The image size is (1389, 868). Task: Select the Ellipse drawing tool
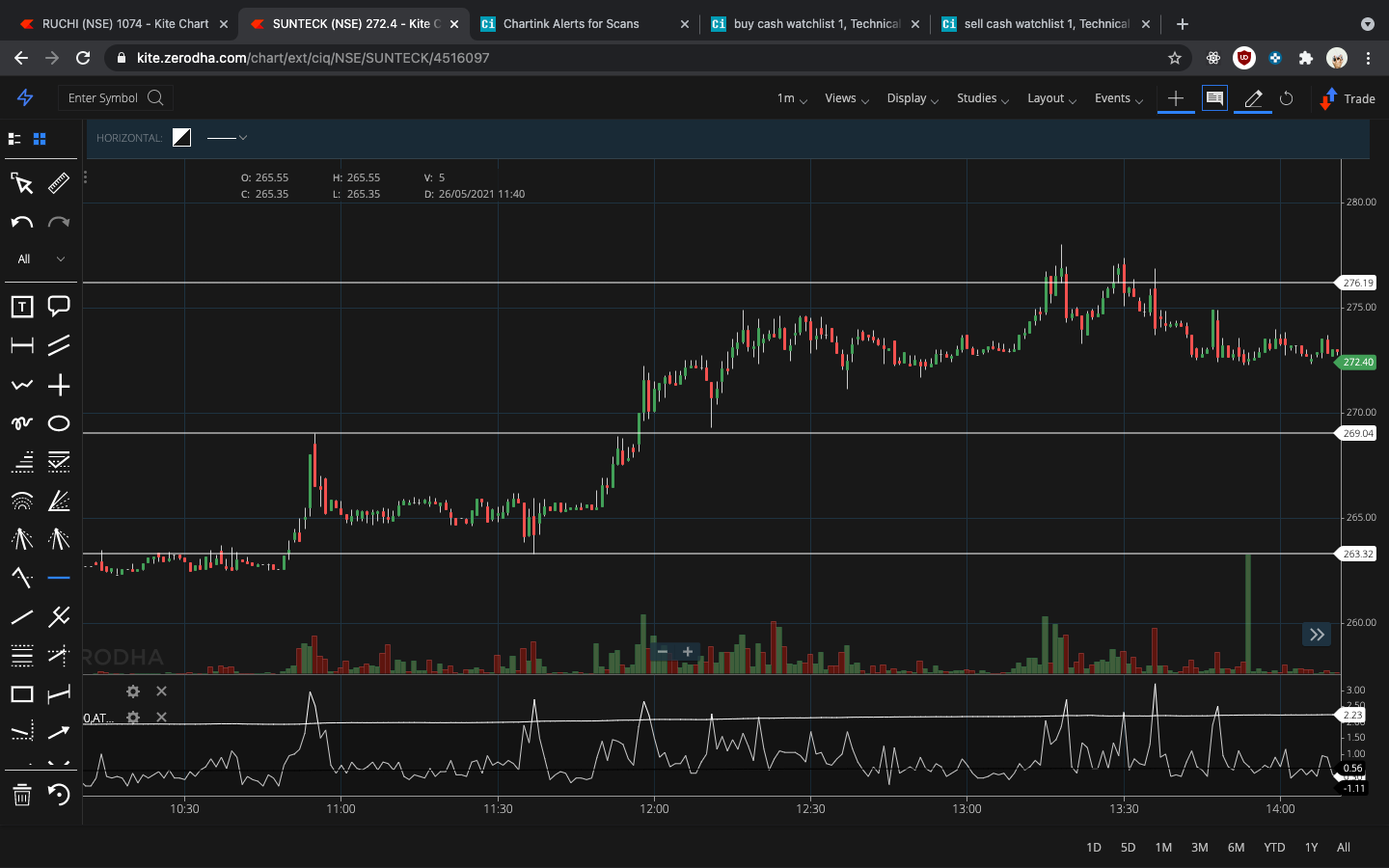click(x=58, y=423)
